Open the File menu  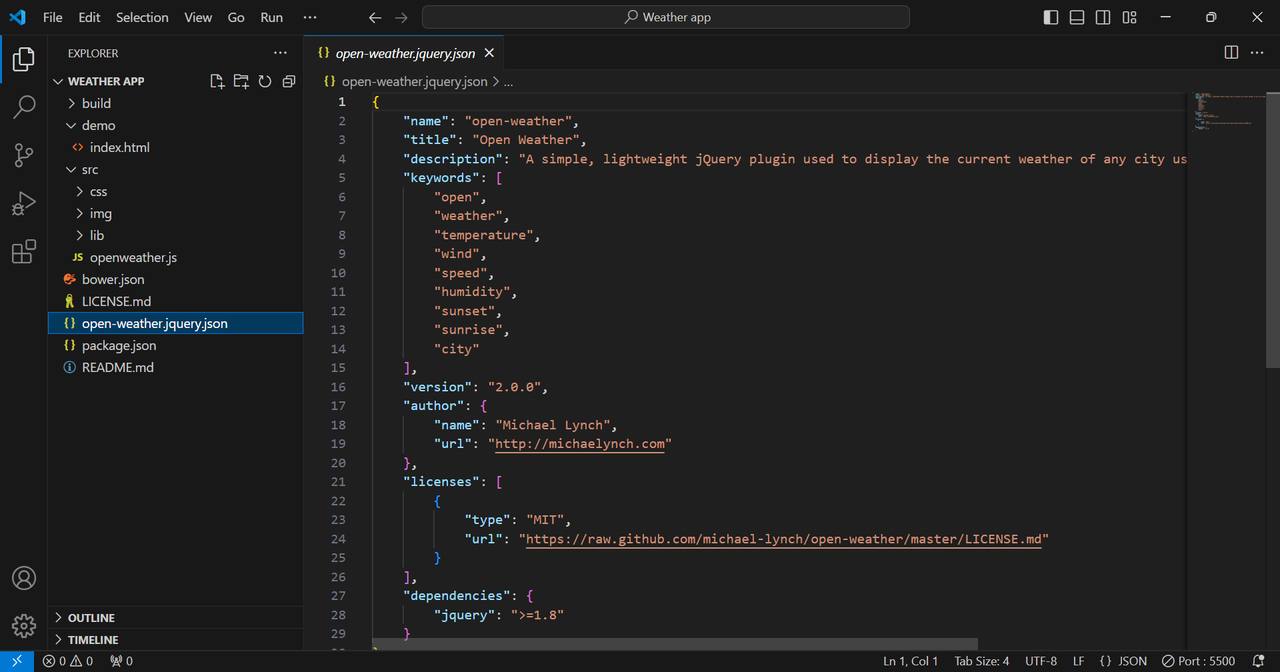pos(53,17)
